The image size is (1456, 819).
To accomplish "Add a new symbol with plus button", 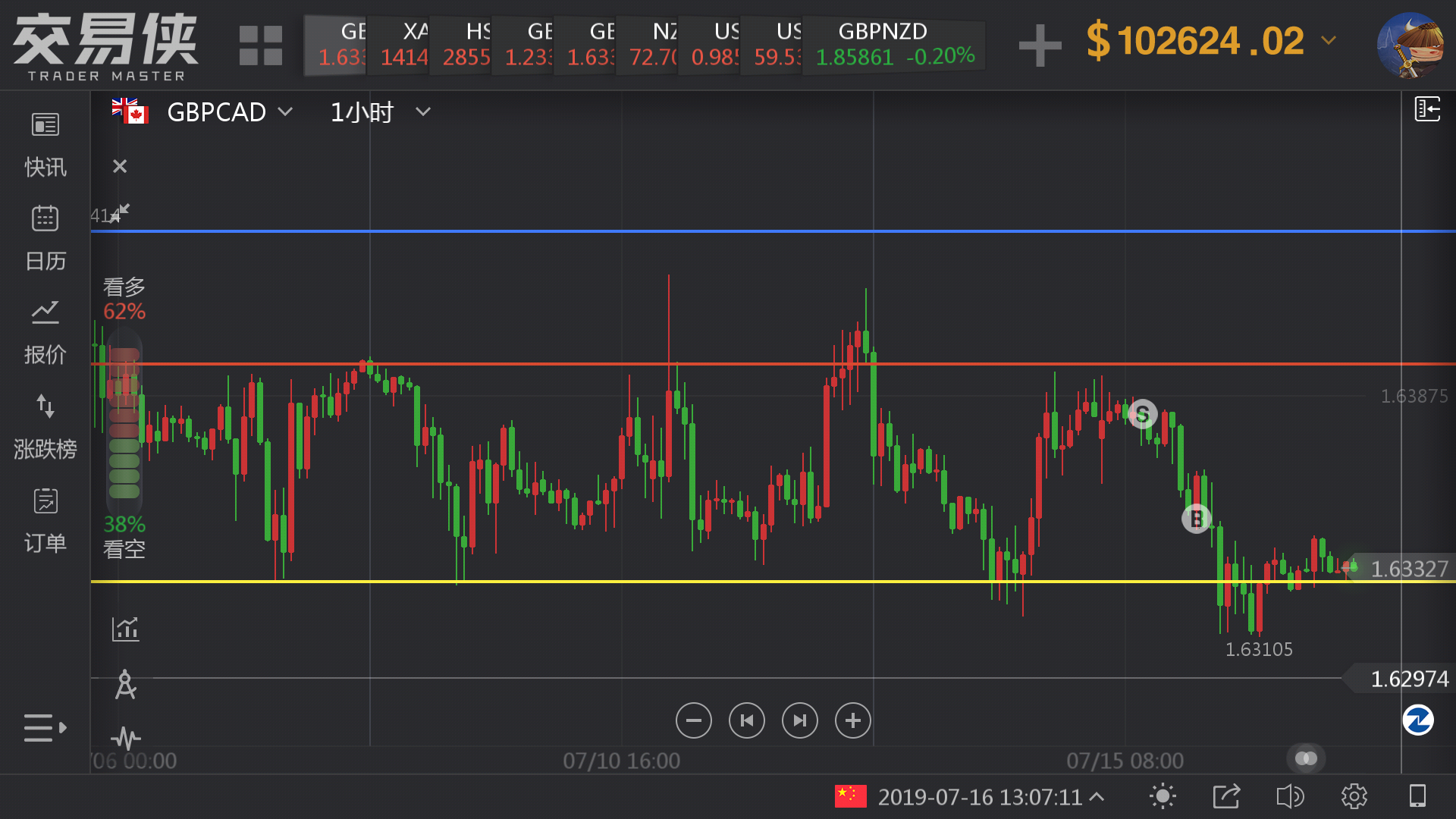I will pyautogui.click(x=1040, y=45).
